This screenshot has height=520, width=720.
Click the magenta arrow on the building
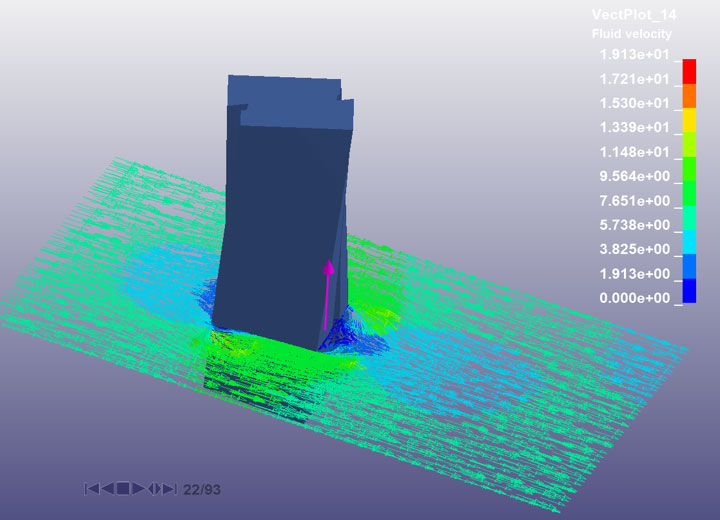[328, 295]
